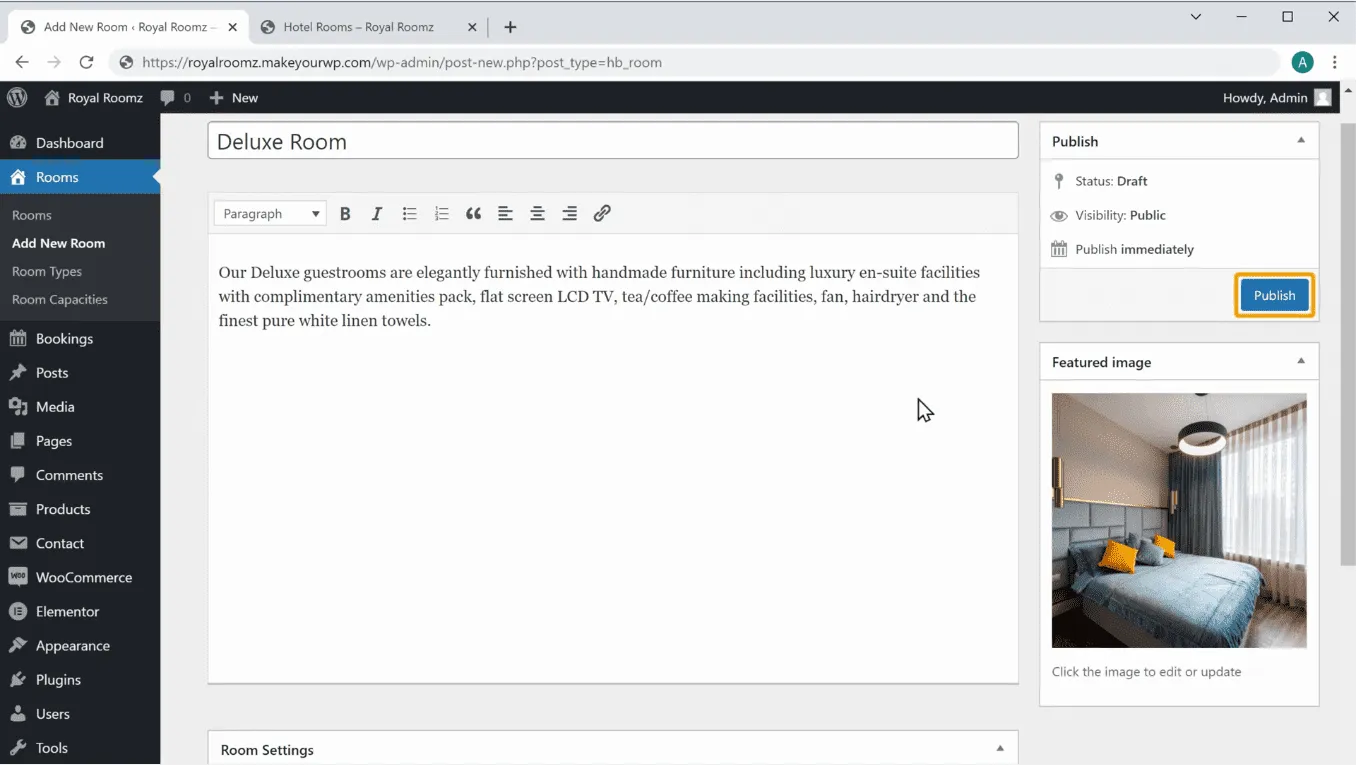Open the Bookings menu
The width and height of the screenshot is (1356, 765).
pyautogui.click(x=64, y=339)
